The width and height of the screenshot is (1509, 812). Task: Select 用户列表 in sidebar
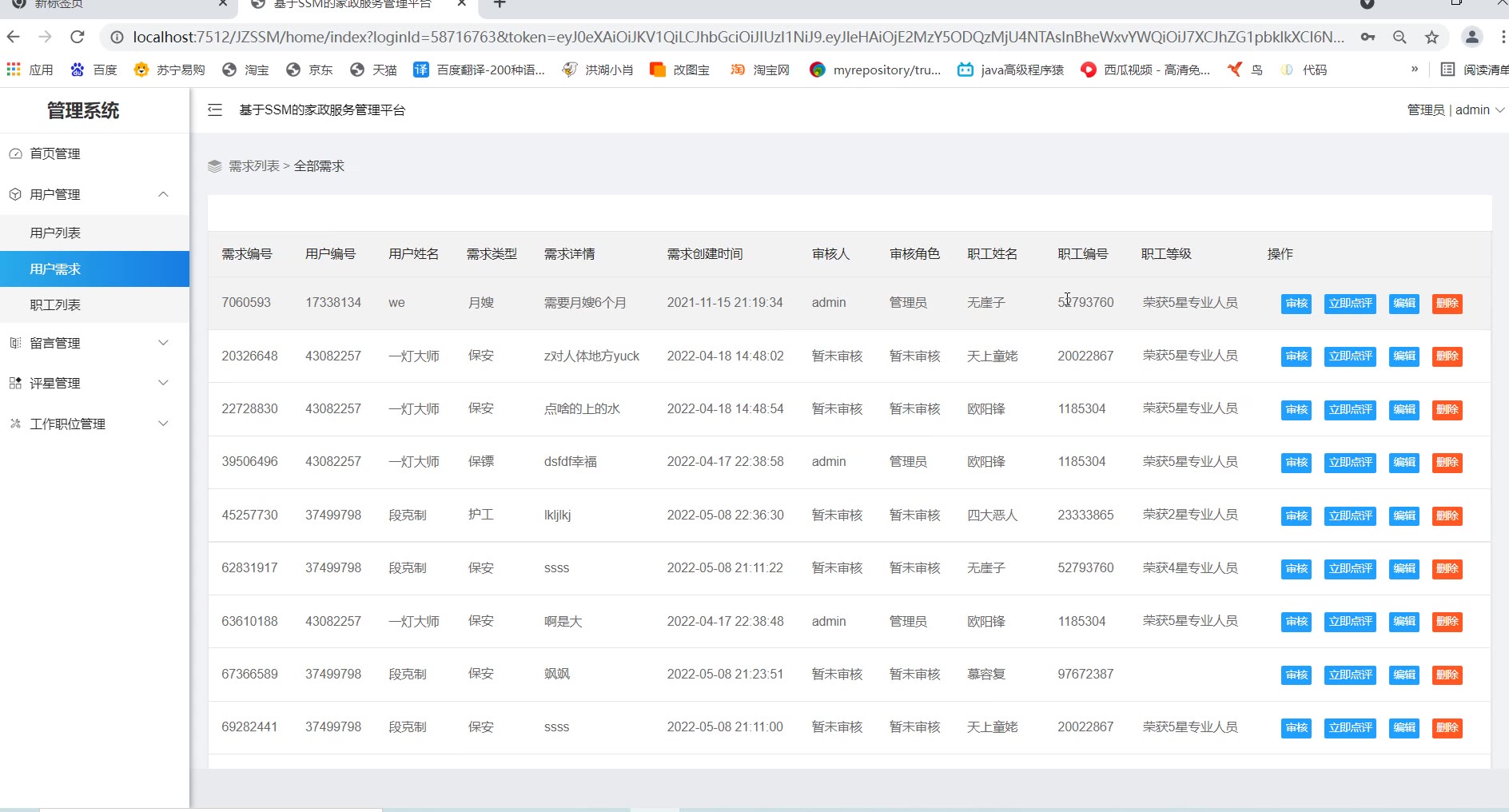click(56, 233)
